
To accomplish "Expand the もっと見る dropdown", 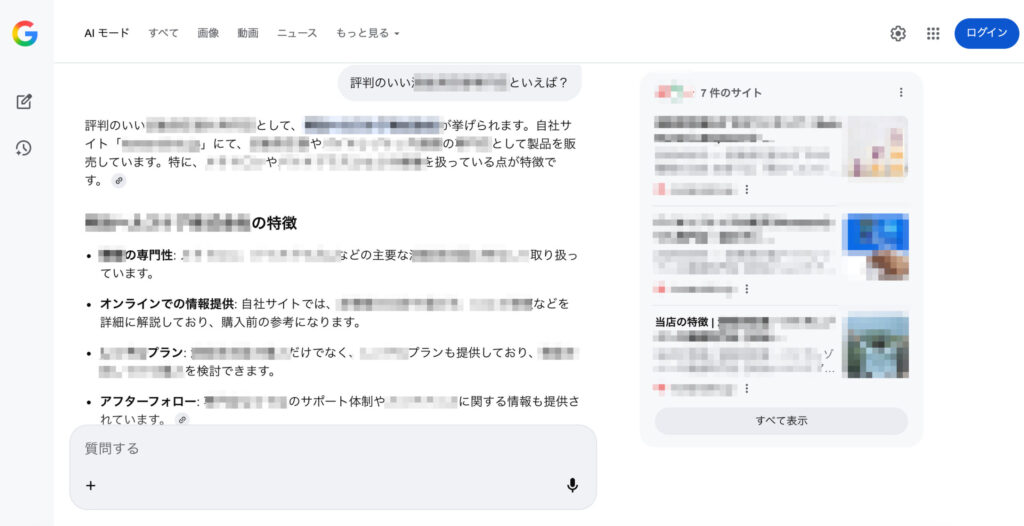I will pyautogui.click(x=367, y=33).
